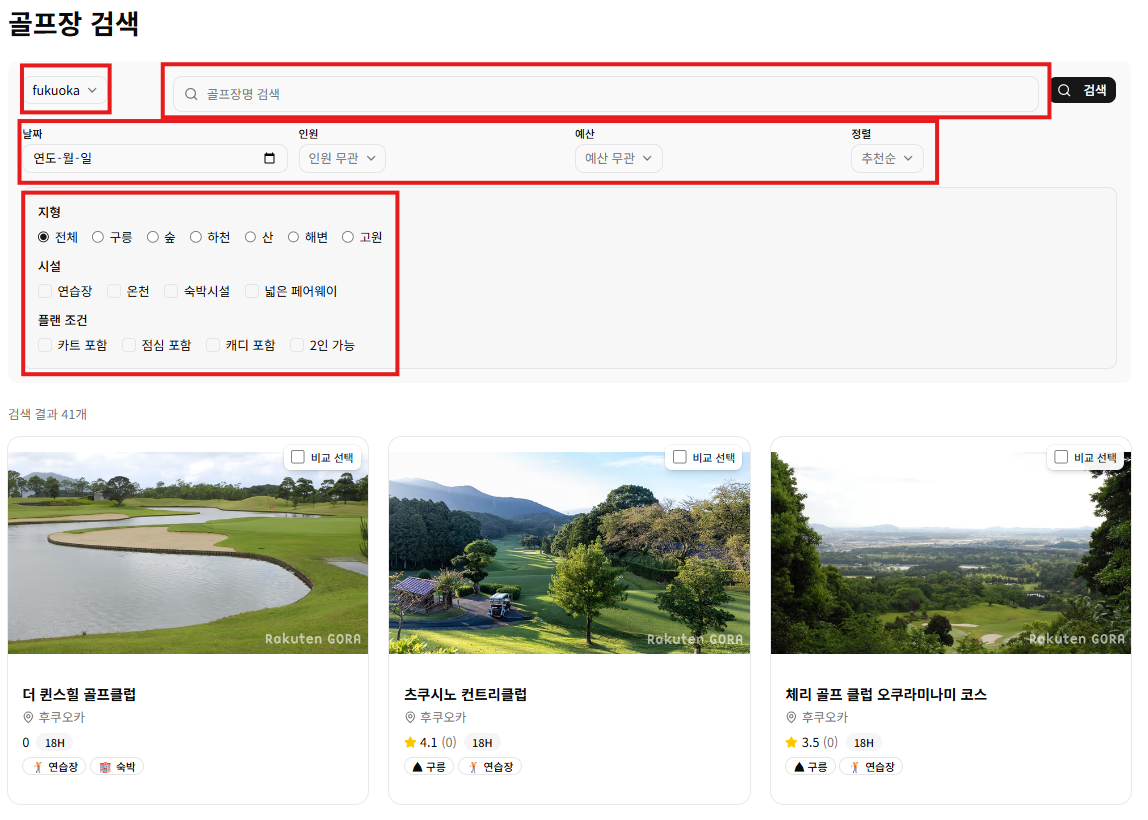Tick the 숙박시설 checkbox
Screen dimensions: 1148x820
(x=171, y=291)
